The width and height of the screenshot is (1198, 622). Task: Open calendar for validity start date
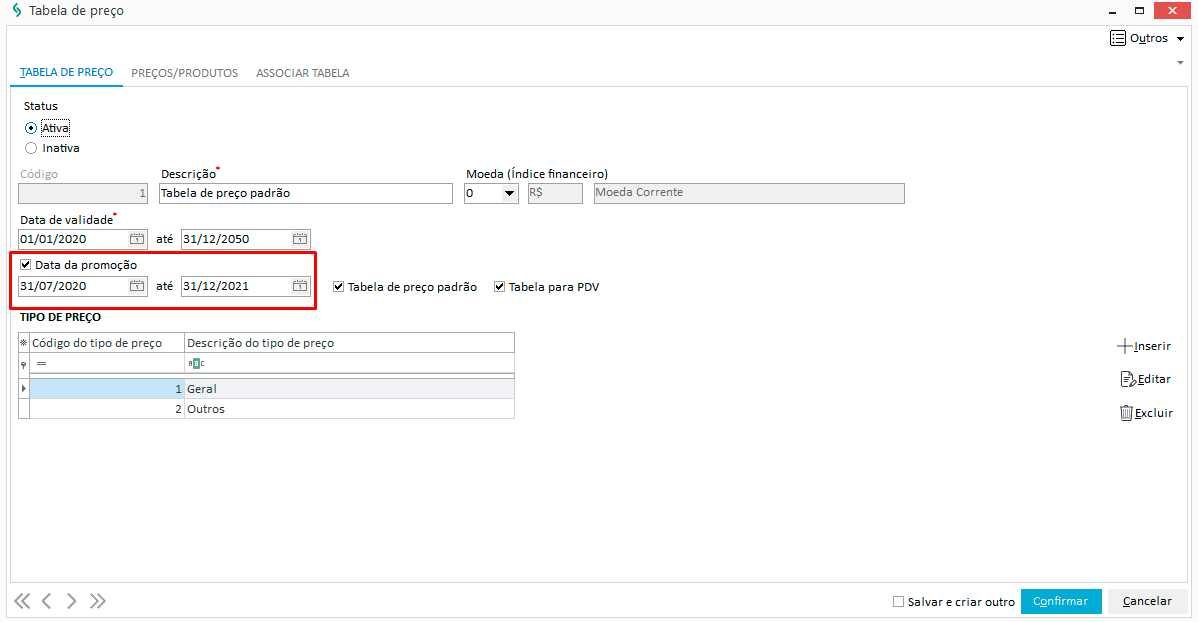click(x=137, y=239)
